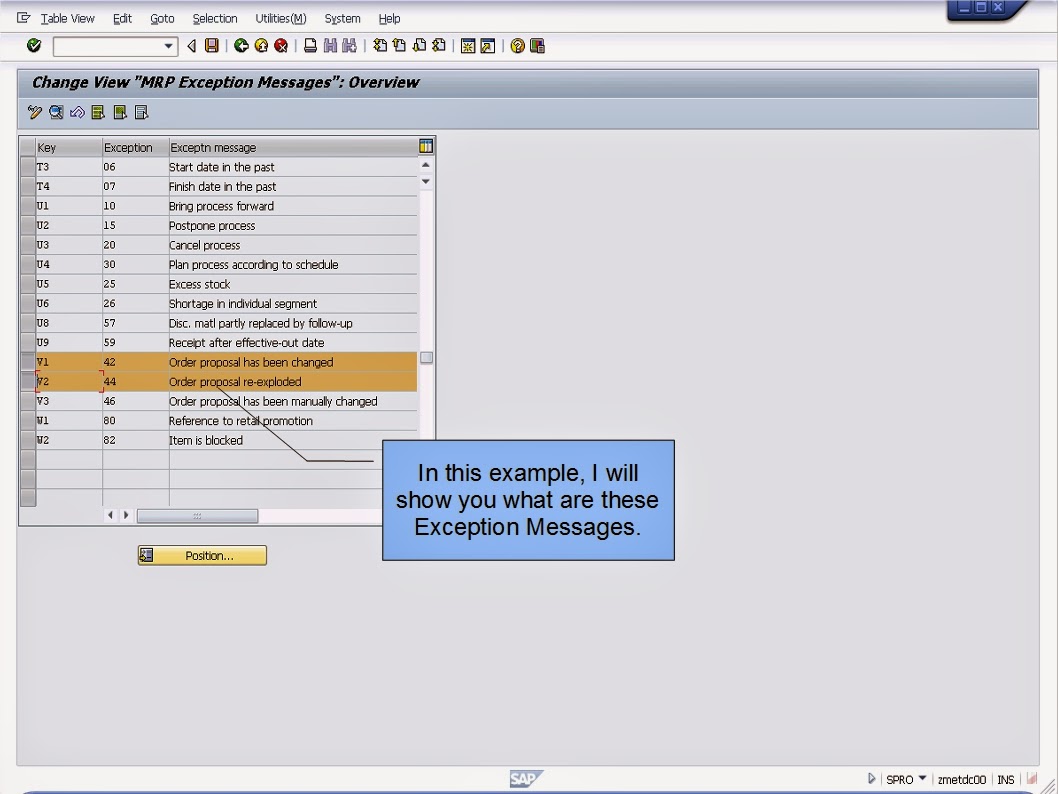
Task: Select row U5 using its row selector
Action: coord(28,284)
